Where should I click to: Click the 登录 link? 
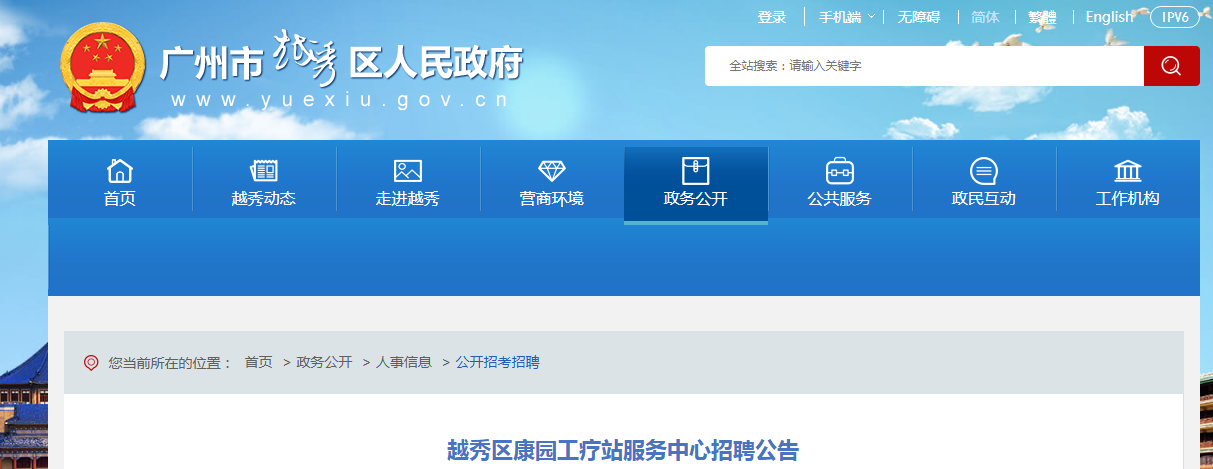pos(772,17)
